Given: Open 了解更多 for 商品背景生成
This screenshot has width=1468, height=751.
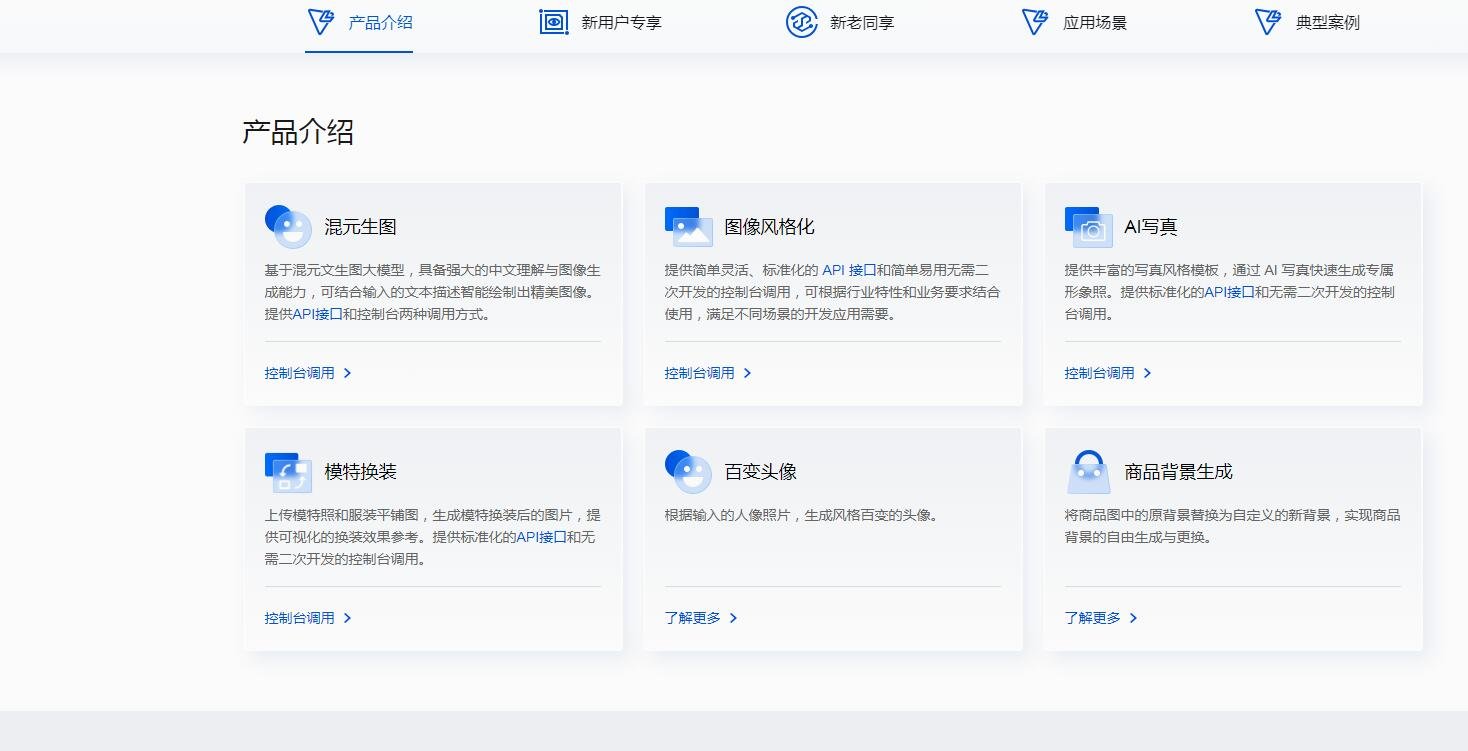Looking at the screenshot, I should [1094, 618].
